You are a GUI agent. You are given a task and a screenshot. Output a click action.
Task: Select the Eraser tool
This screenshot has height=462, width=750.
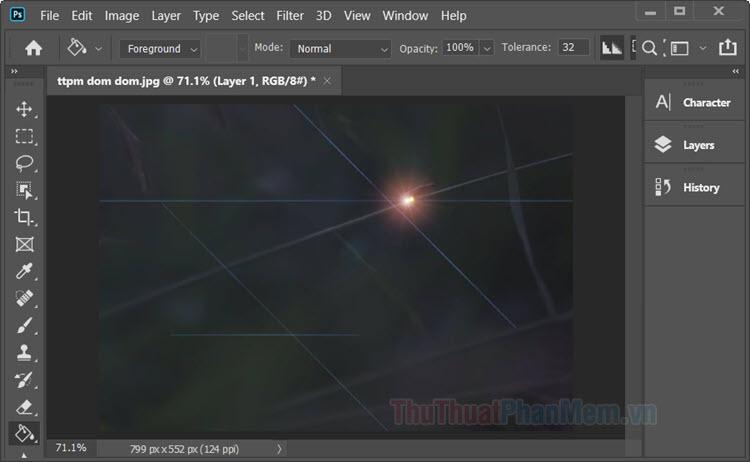point(24,406)
